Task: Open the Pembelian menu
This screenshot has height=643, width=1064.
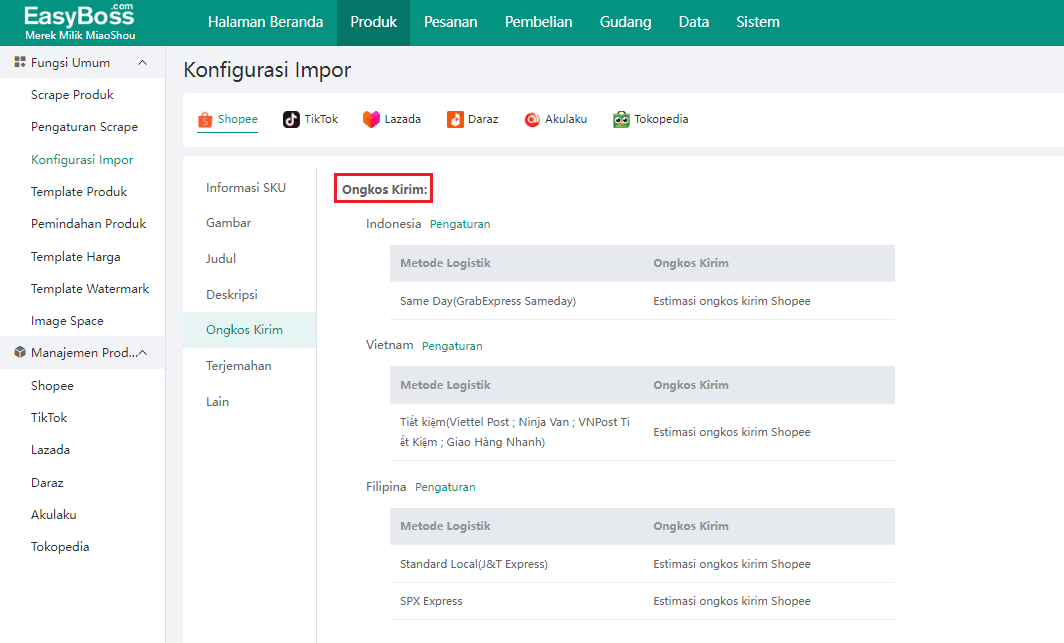Action: (x=539, y=22)
